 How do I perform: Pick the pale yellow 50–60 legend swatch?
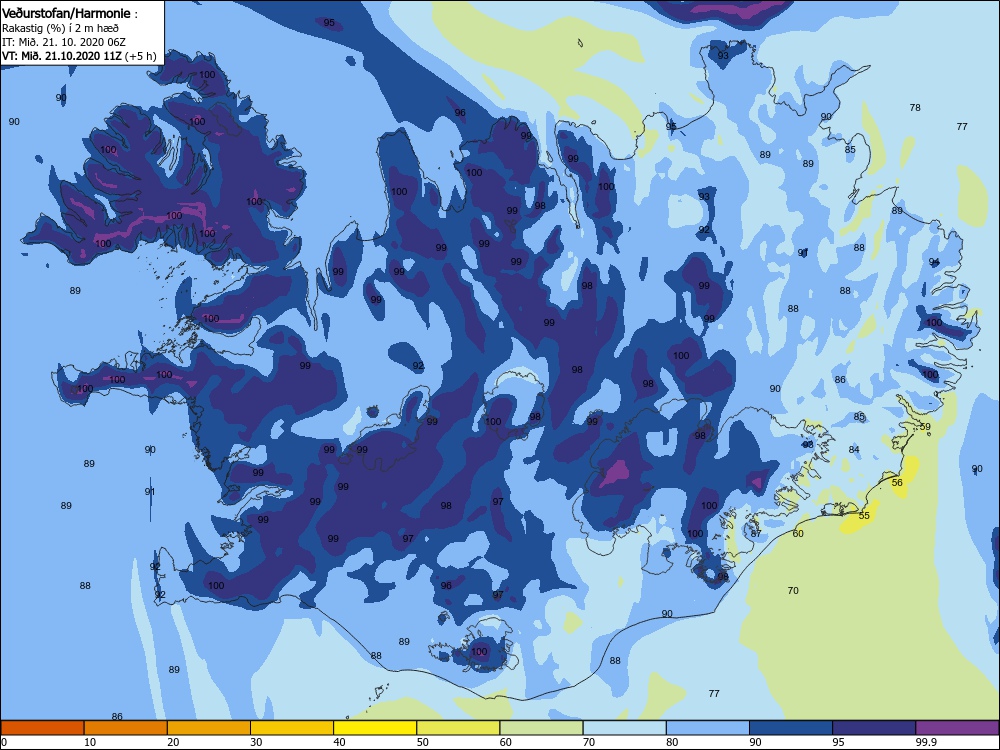tap(458, 728)
